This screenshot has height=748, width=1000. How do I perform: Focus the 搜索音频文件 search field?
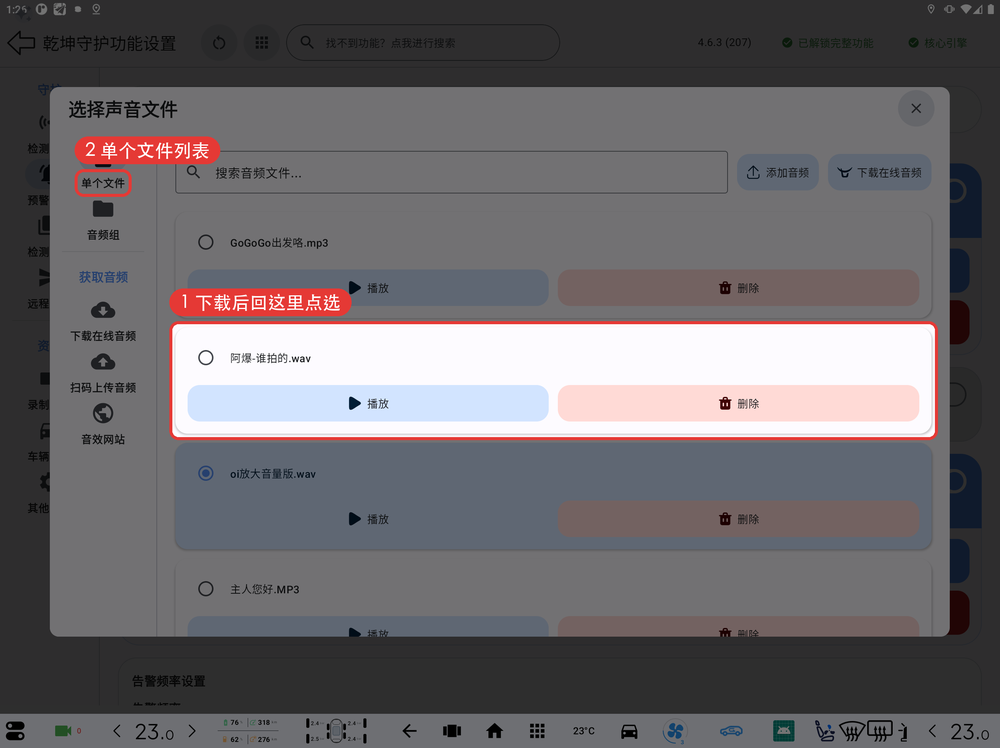[452, 172]
